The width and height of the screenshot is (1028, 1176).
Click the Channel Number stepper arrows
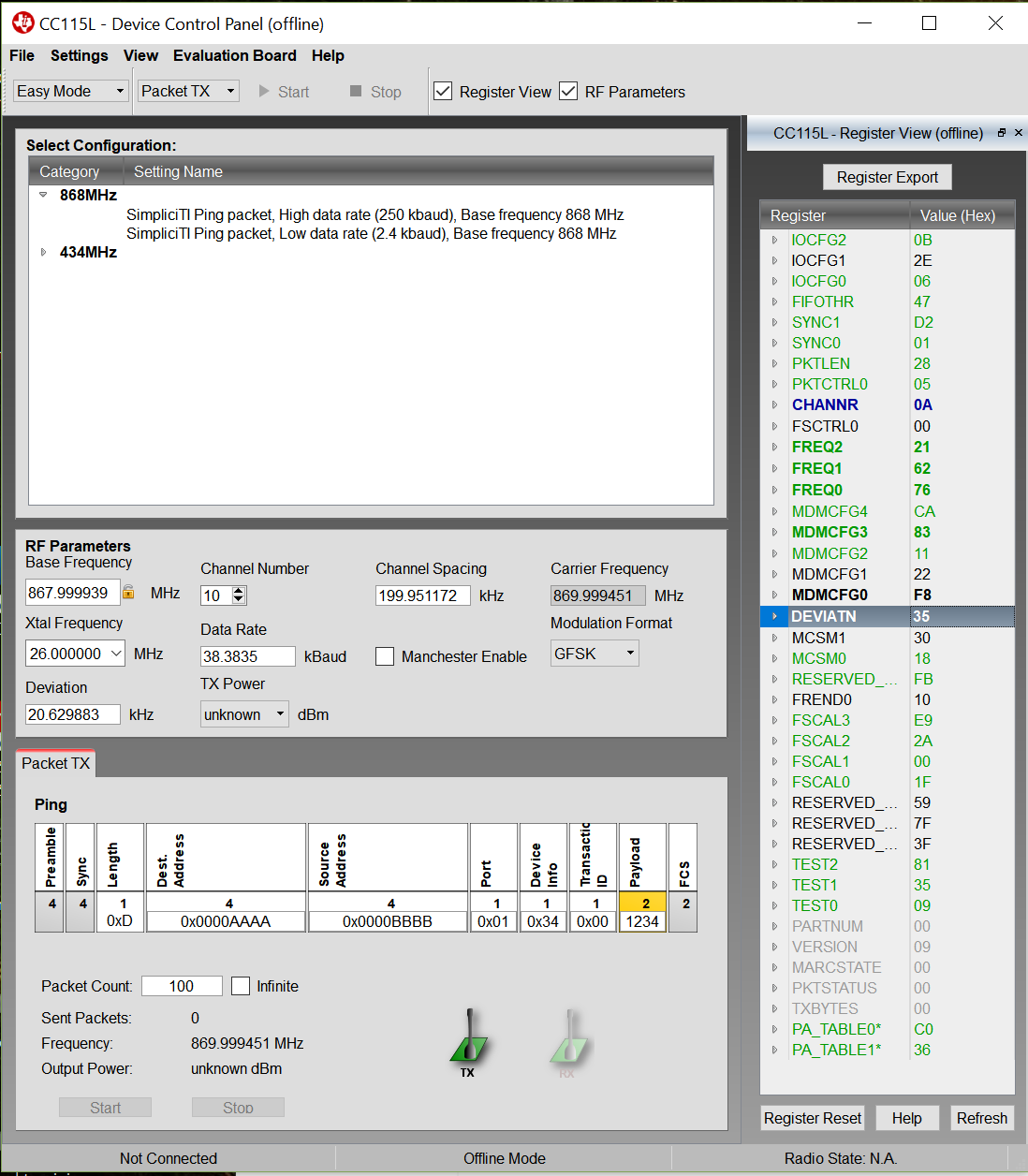coord(239,595)
